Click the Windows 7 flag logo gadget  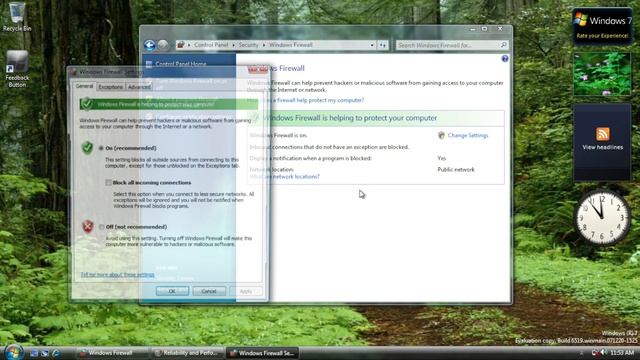[580, 19]
